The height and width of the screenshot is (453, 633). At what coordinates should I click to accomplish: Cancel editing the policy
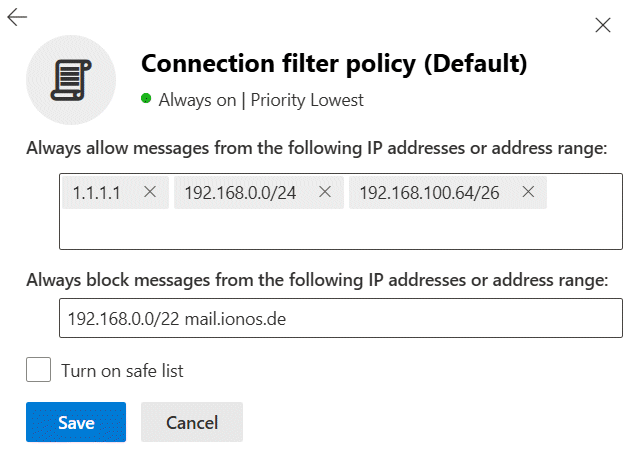(192, 422)
